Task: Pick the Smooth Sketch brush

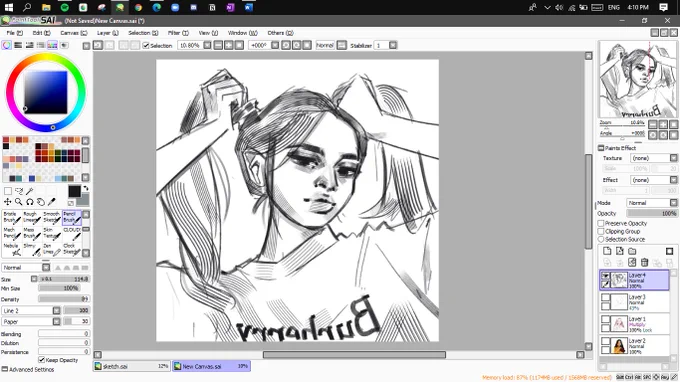Action: (x=52, y=217)
